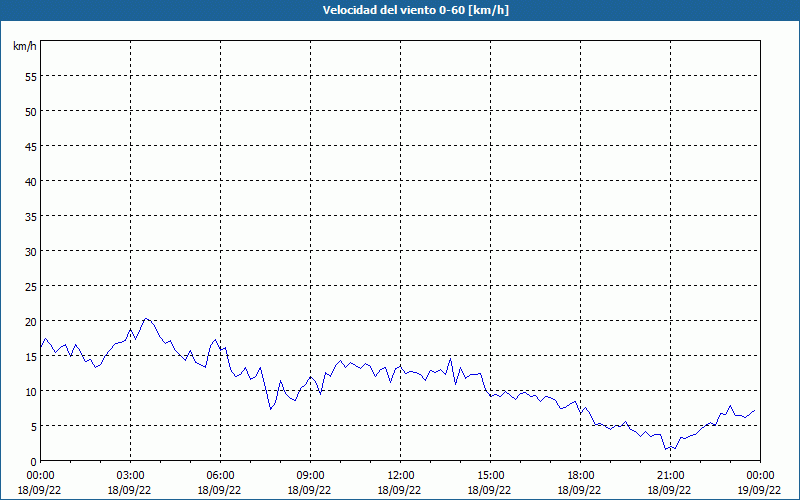Click the 20 value on the y-axis
800x500 pixels.
coord(30,321)
